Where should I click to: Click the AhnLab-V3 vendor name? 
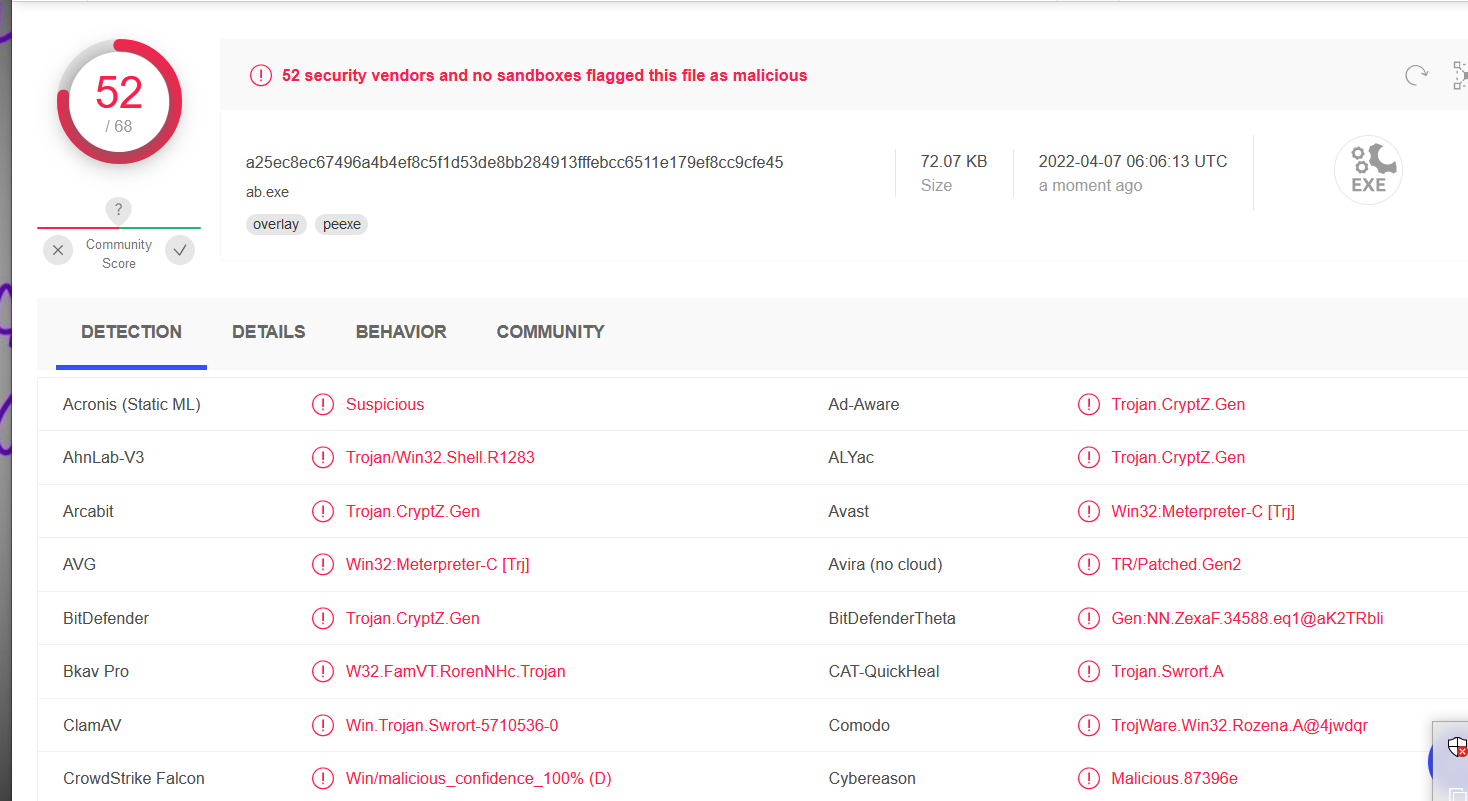(104, 457)
